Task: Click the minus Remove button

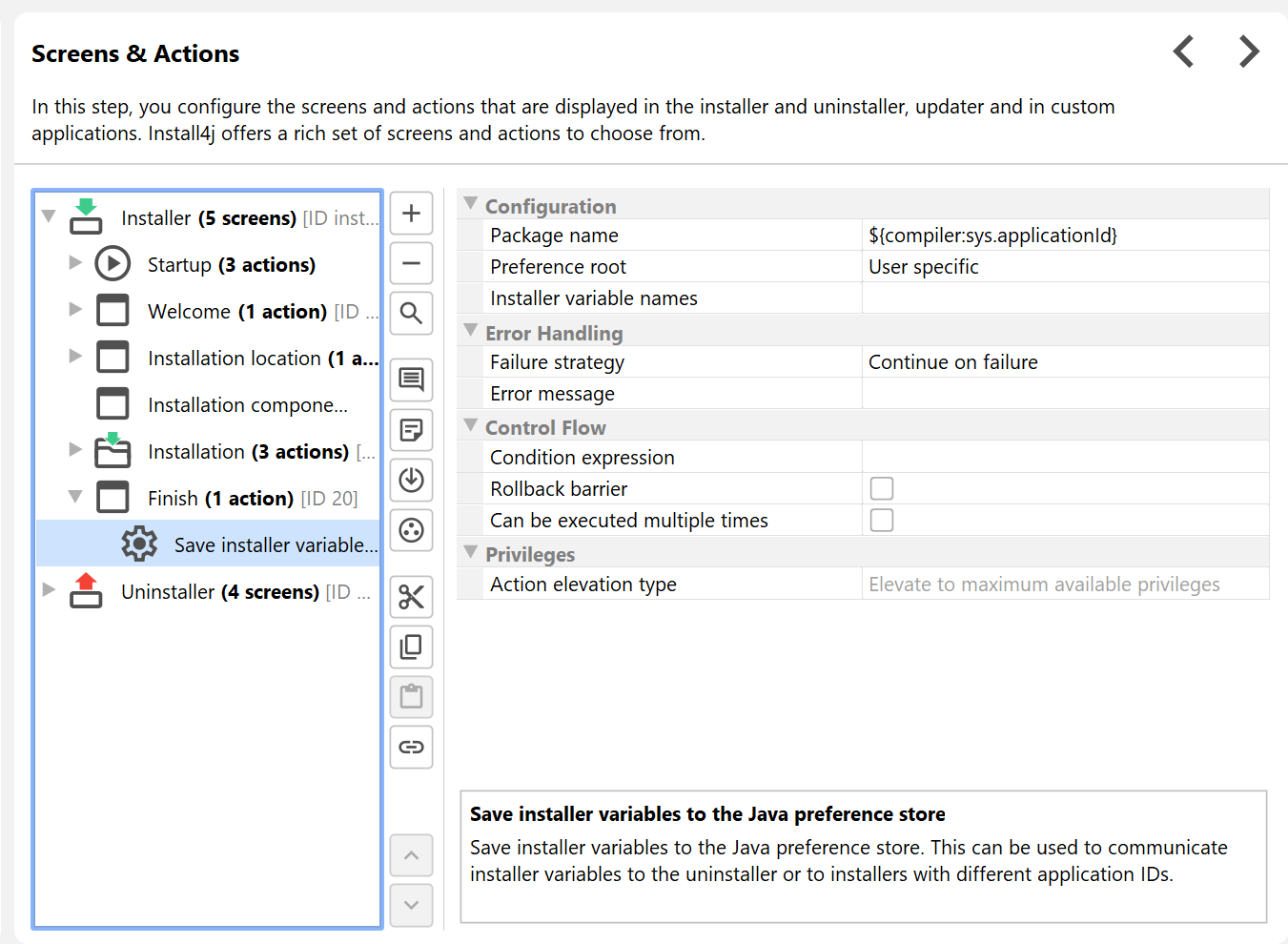Action: (x=411, y=263)
